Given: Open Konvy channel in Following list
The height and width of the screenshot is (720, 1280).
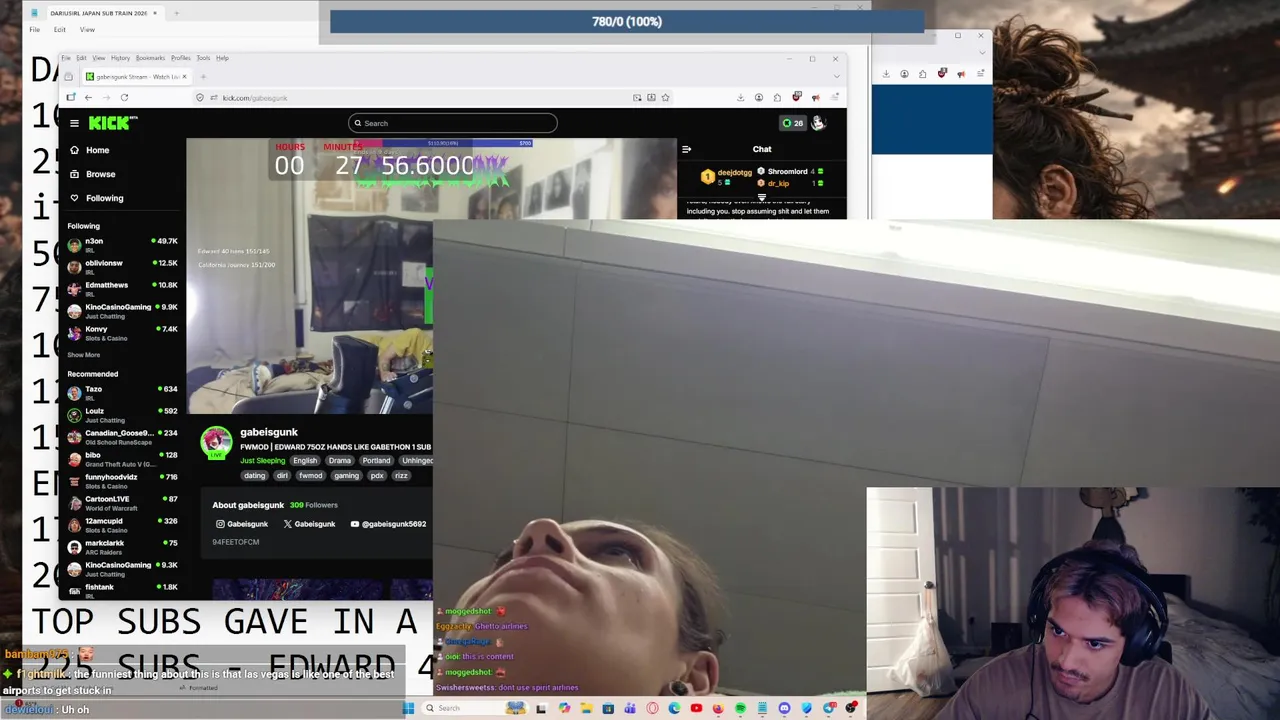Looking at the screenshot, I should pyautogui.click(x=122, y=333).
